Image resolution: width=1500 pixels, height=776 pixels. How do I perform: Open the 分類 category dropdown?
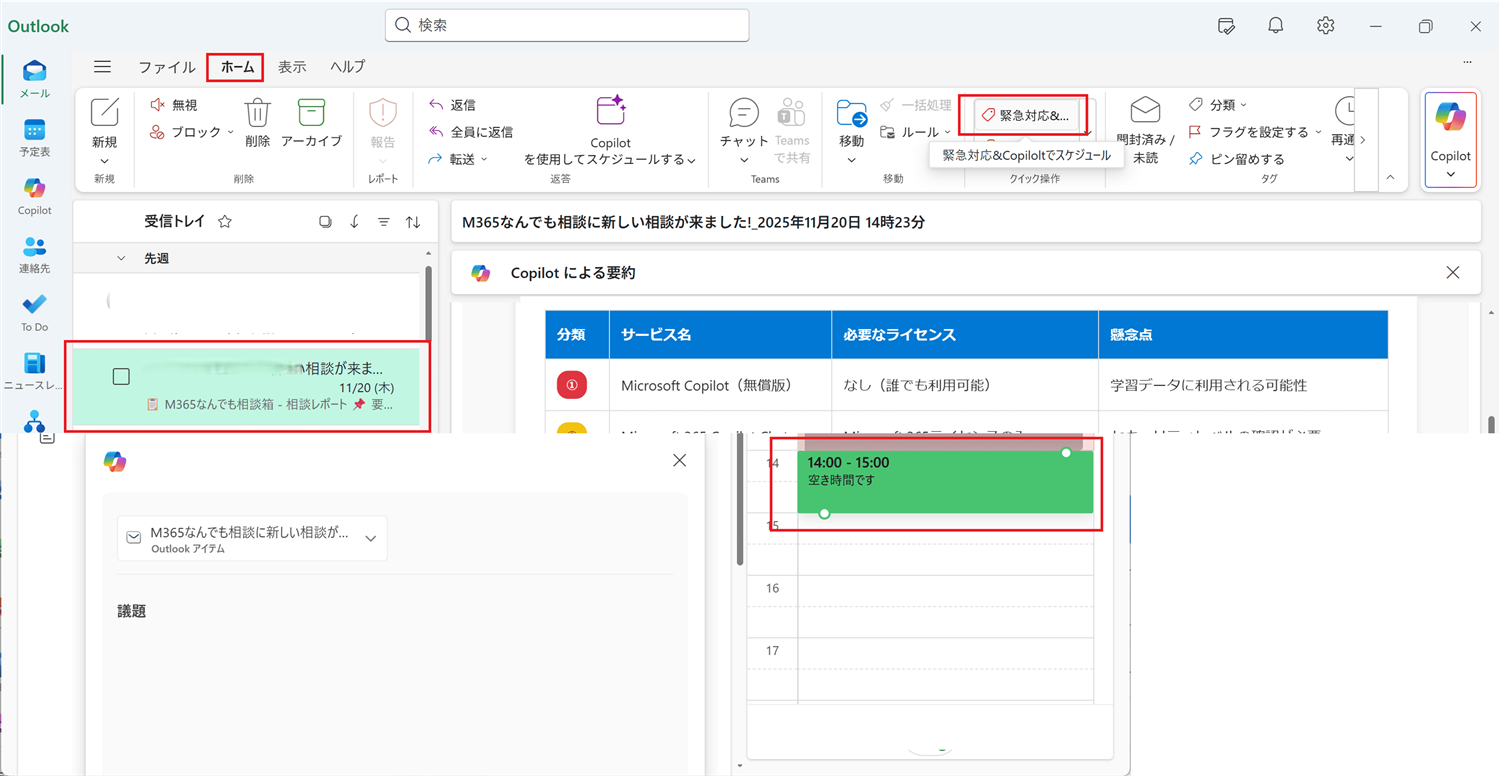1244,105
